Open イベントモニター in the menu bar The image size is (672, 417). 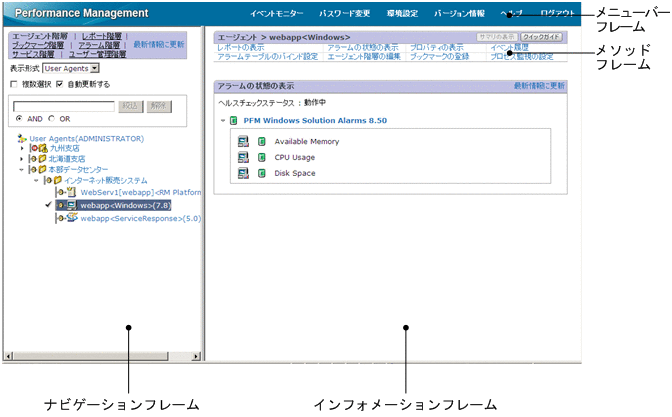[x=276, y=13]
